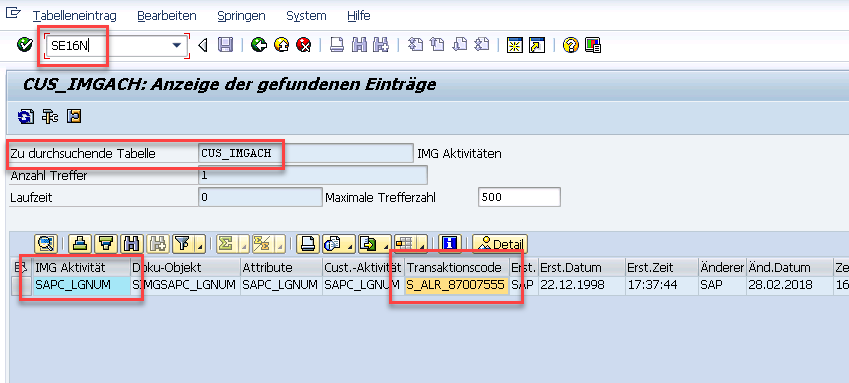Click the green Back arrow icon
Image resolution: width=849 pixels, height=383 pixels.
click(259, 45)
